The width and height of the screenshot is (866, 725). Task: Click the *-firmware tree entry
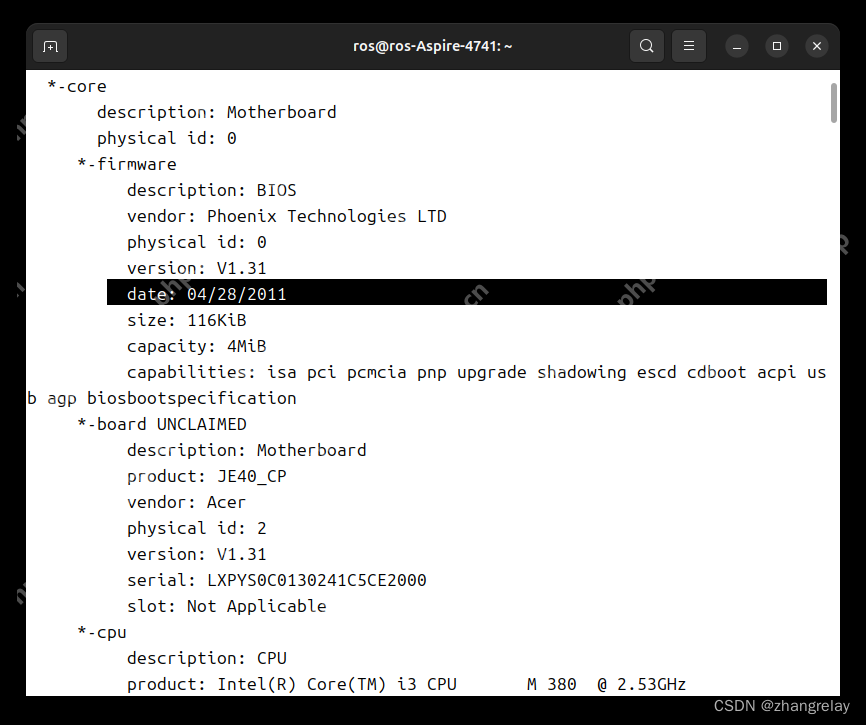[126, 164]
